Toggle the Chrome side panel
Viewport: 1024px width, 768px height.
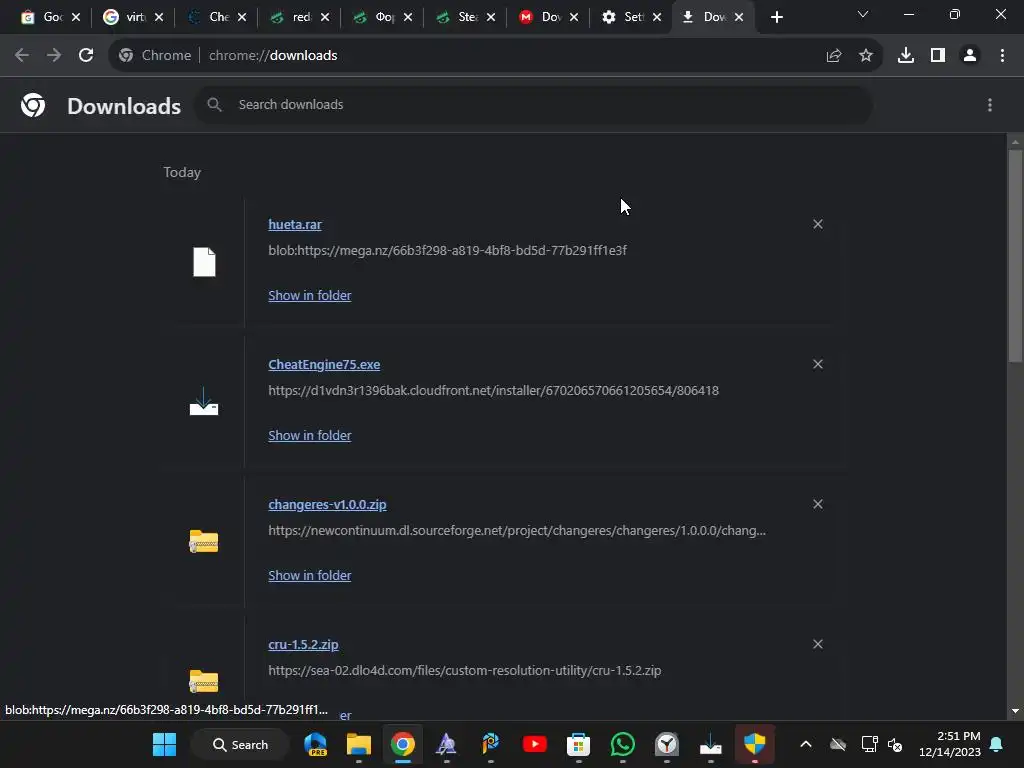938,56
